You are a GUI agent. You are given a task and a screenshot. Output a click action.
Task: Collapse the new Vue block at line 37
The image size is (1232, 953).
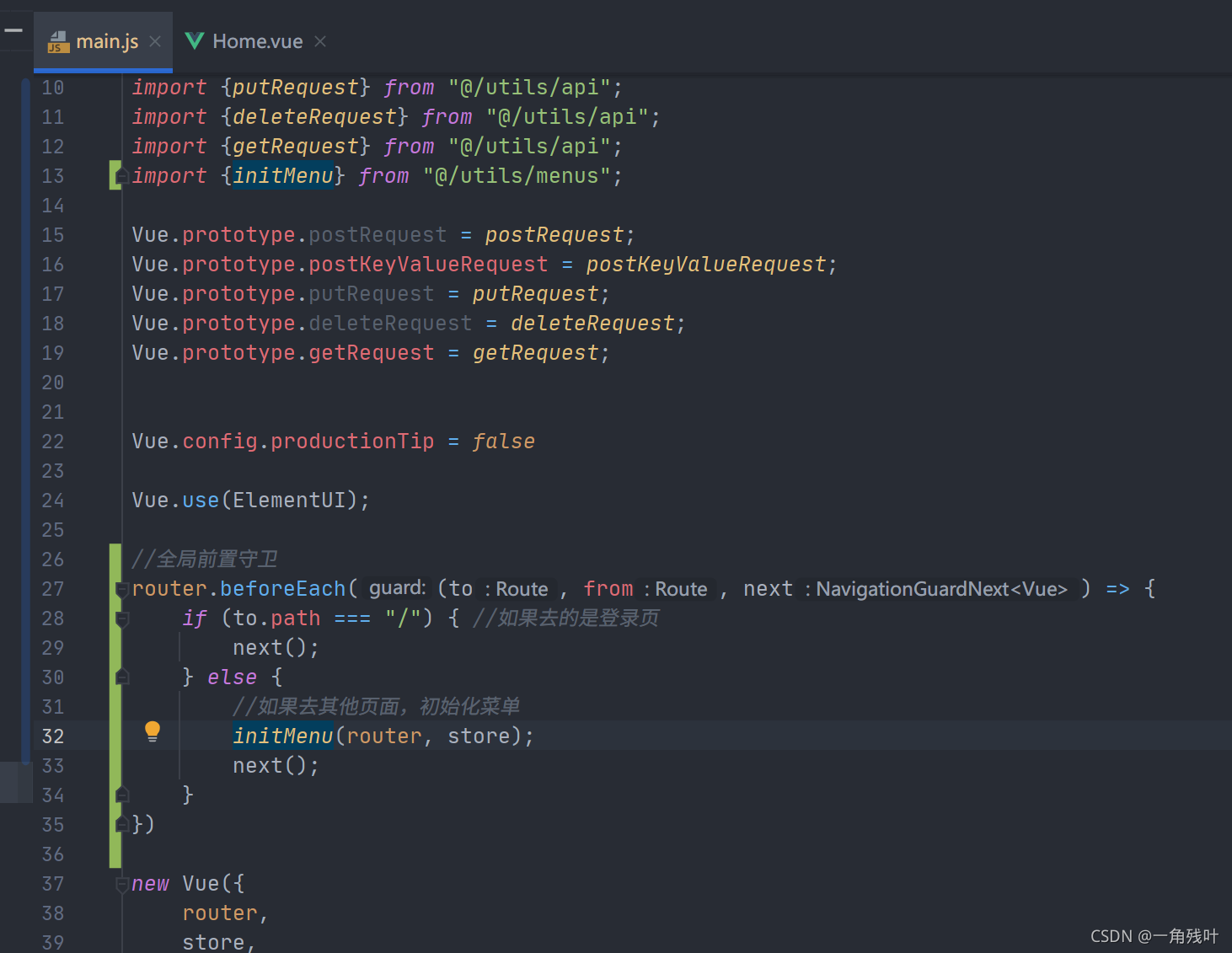(x=122, y=884)
